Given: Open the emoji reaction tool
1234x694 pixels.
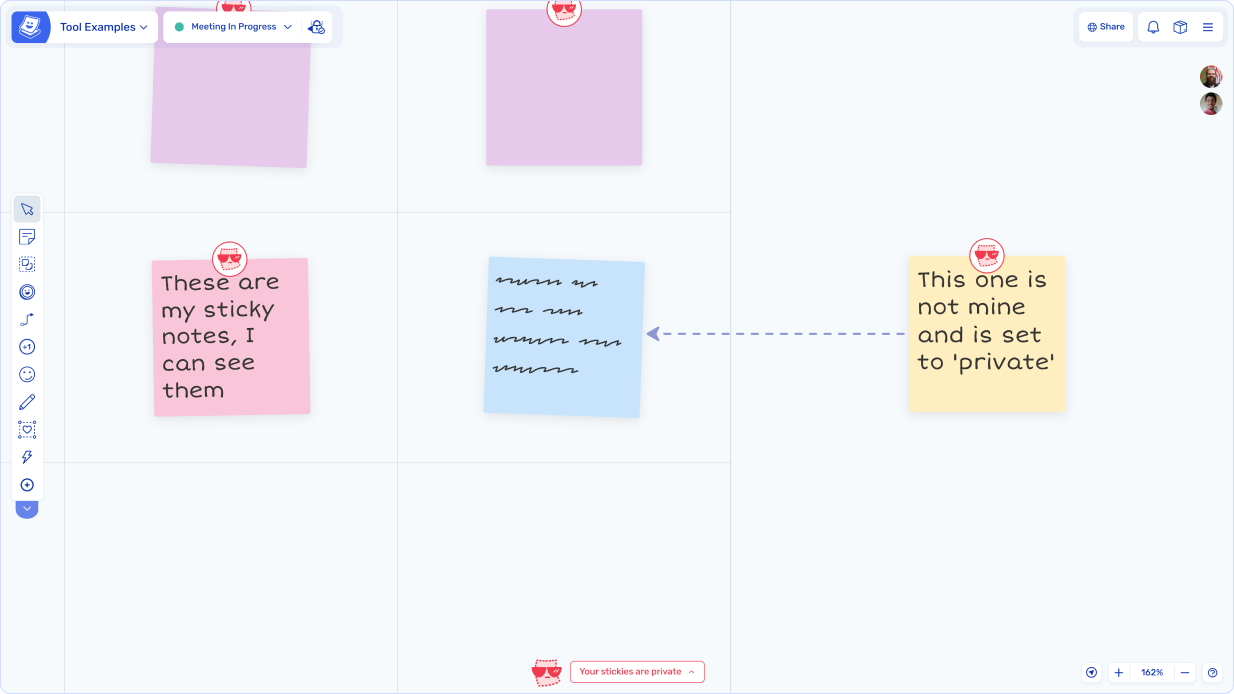Looking at the screenshot, I should [x=27, y=375].
